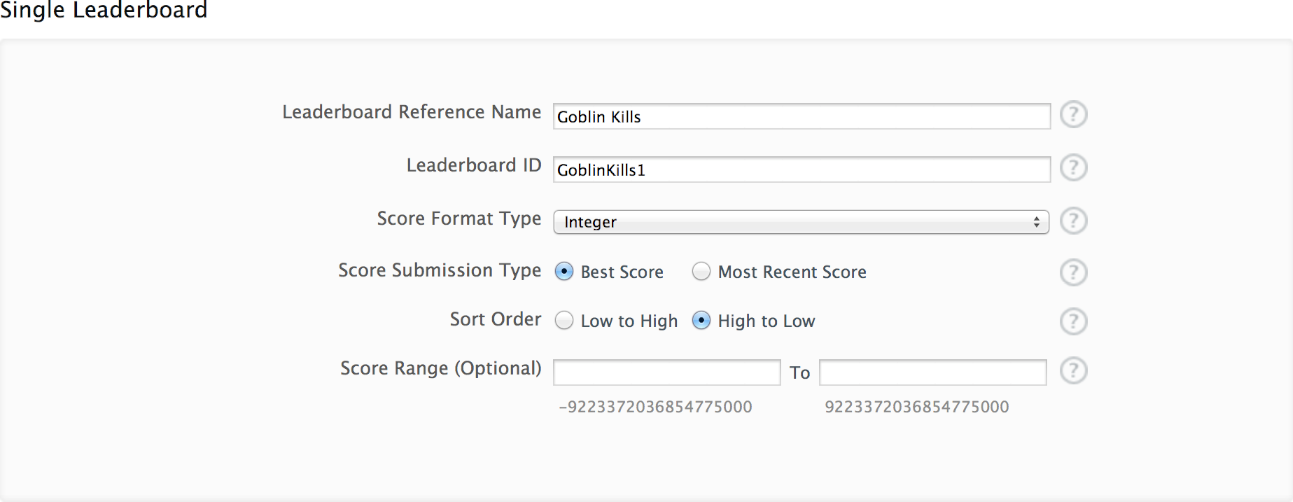Screen dimensions: 1293x502
Task: Click the Single Leaderboard heading
Action: point(104,11)
